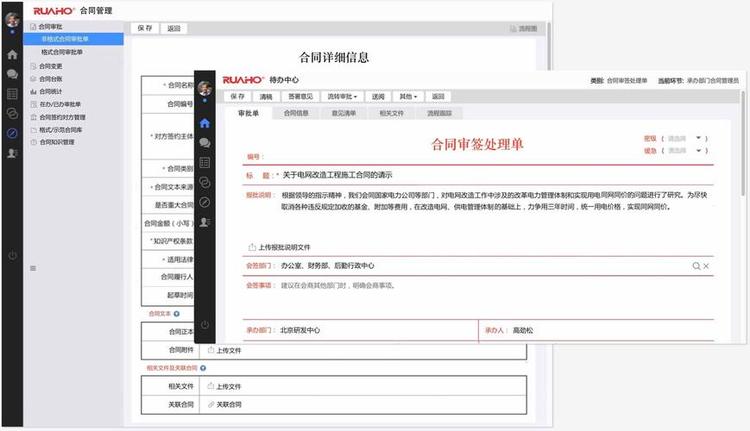This screenshot has width=750, height=431.
Task: Click 返回 button in 待办中心 toolbar
Action: coord(438,97)
